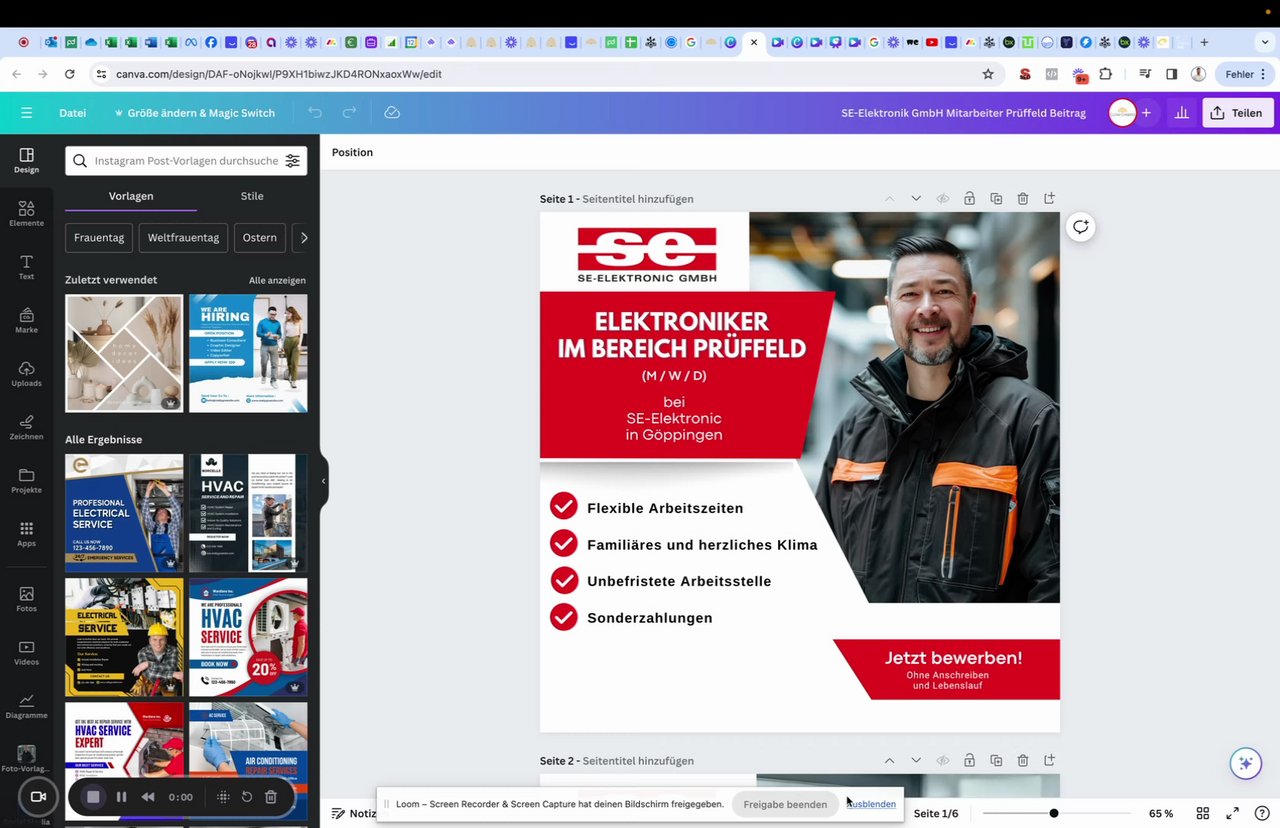Select the Weltfrauentag category chip
The height and width of the screenshot is (828, 1280).
point(183,238)
